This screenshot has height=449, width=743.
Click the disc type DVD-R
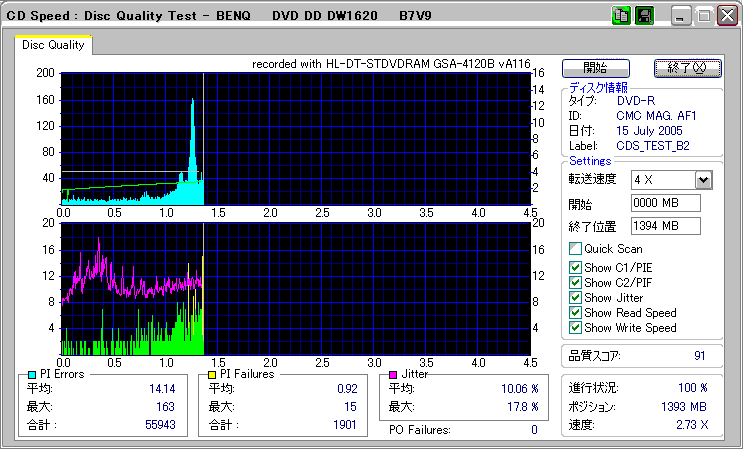(636, 100)
